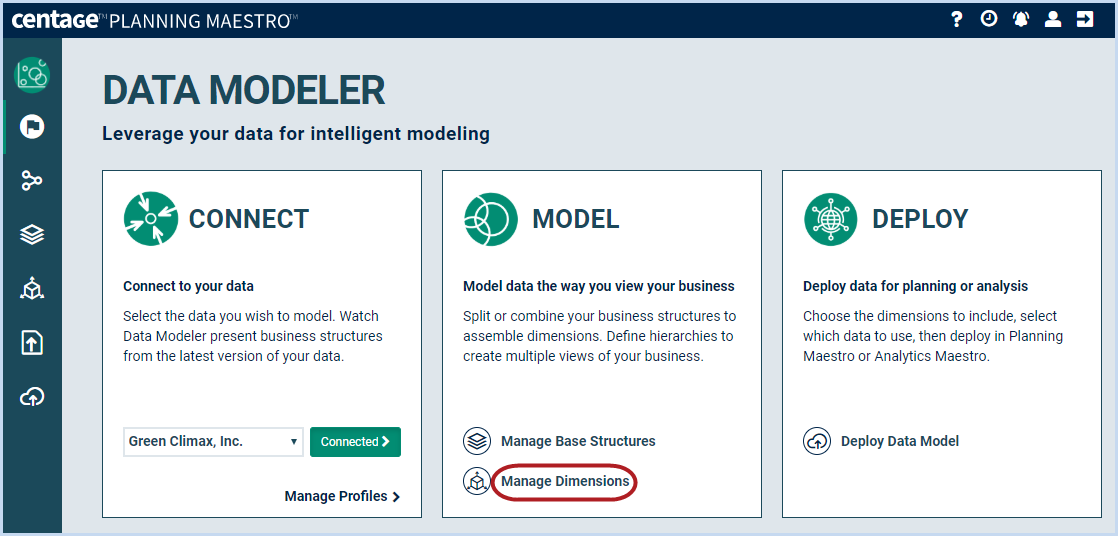Open the help question mark icon

click(x=957, y=20)
